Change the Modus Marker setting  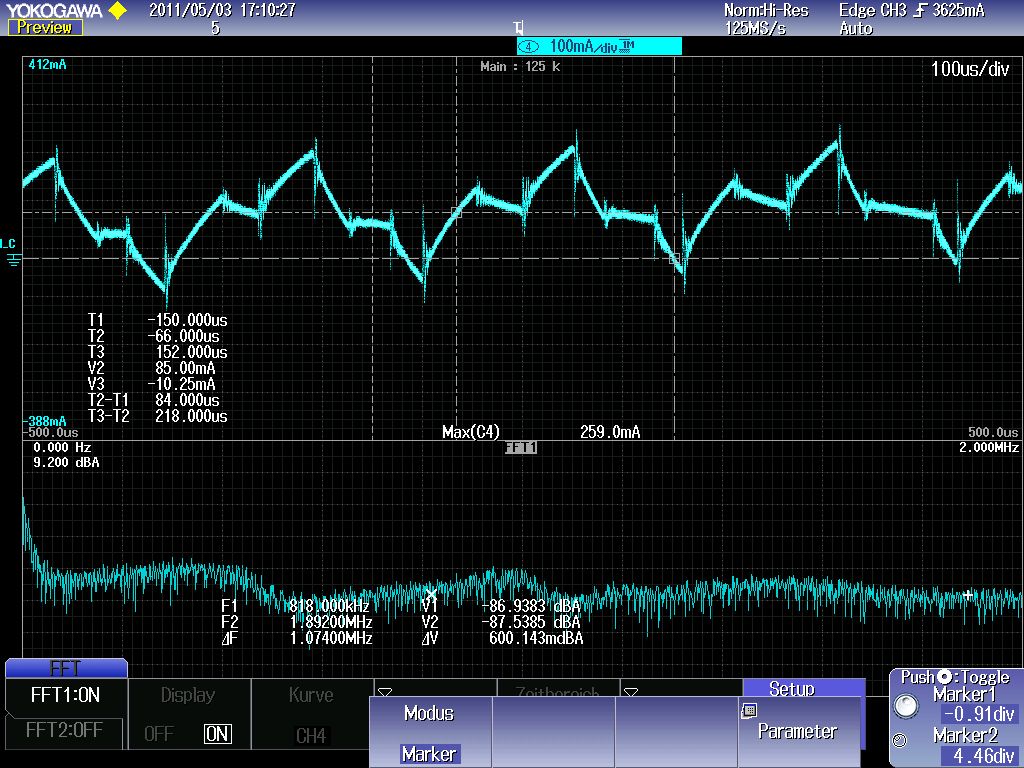point(429,733)
